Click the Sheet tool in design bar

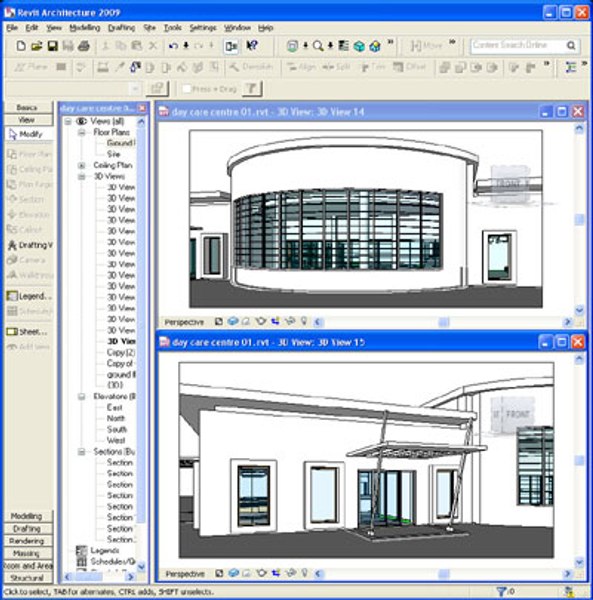27,332
